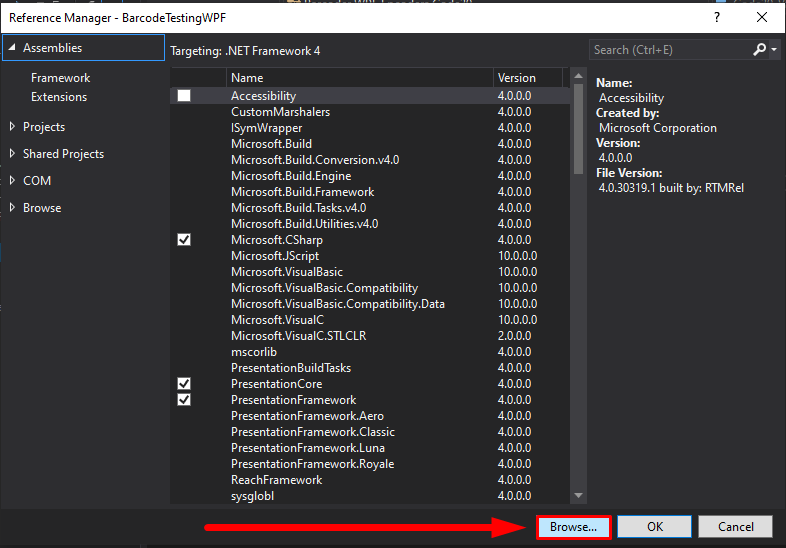
Task: Click version 2.0.0.0 of Microsoft.VisualC.STLCLR
Action: click(x=514, y=336)
